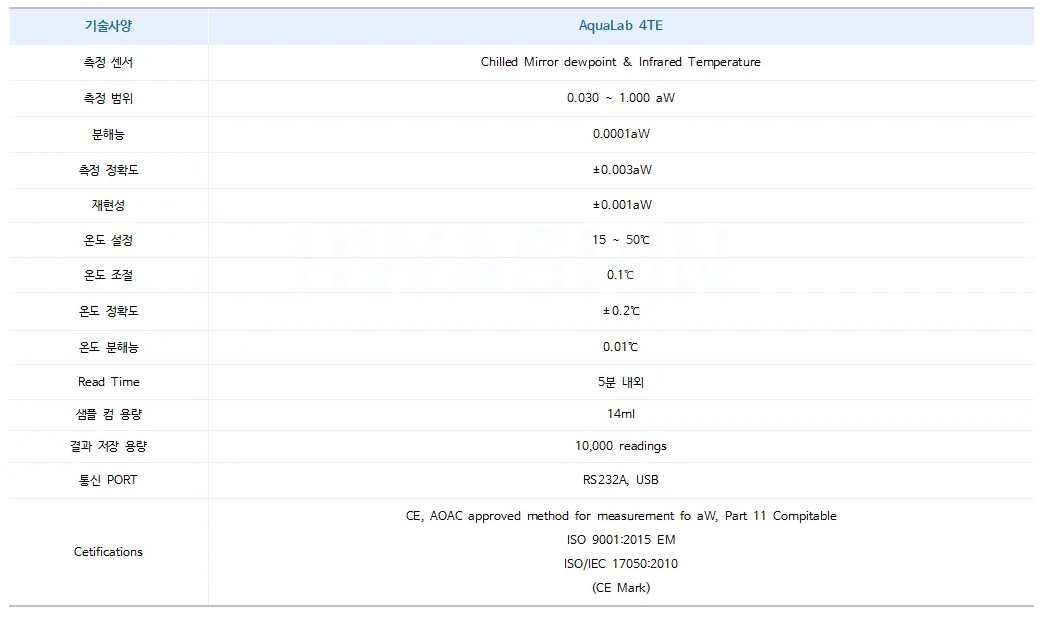Select the 'Cetifications' row label
Screen dimensions: 1049x618
(108, 552)
